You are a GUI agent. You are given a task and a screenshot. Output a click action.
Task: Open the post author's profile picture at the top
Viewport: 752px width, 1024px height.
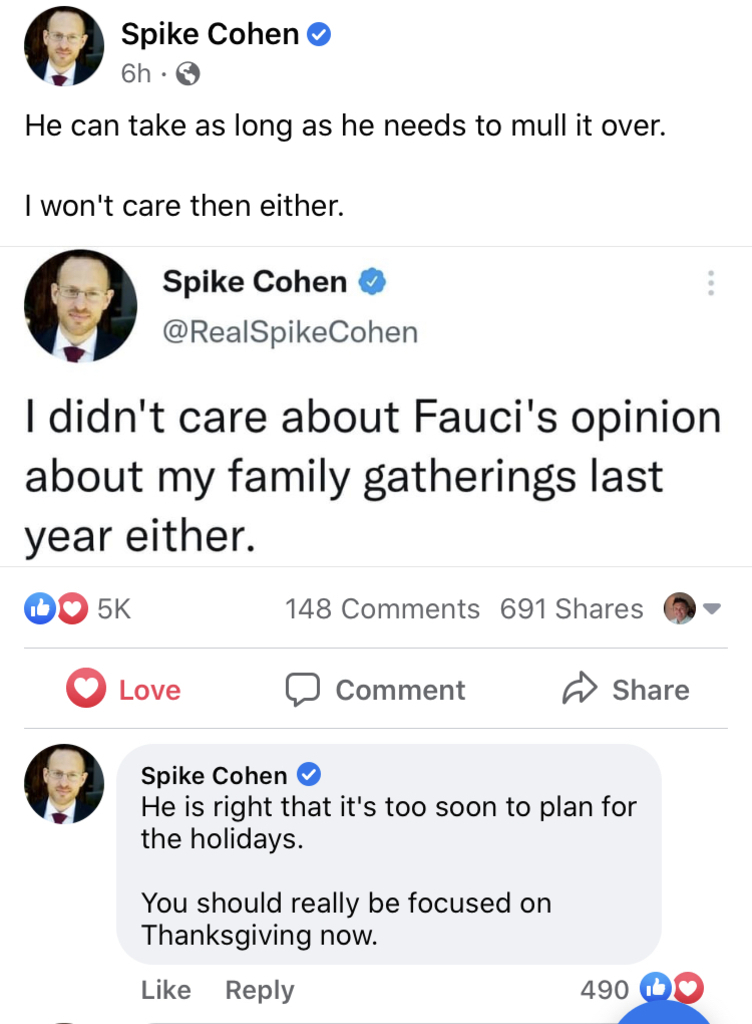point(63,46)
